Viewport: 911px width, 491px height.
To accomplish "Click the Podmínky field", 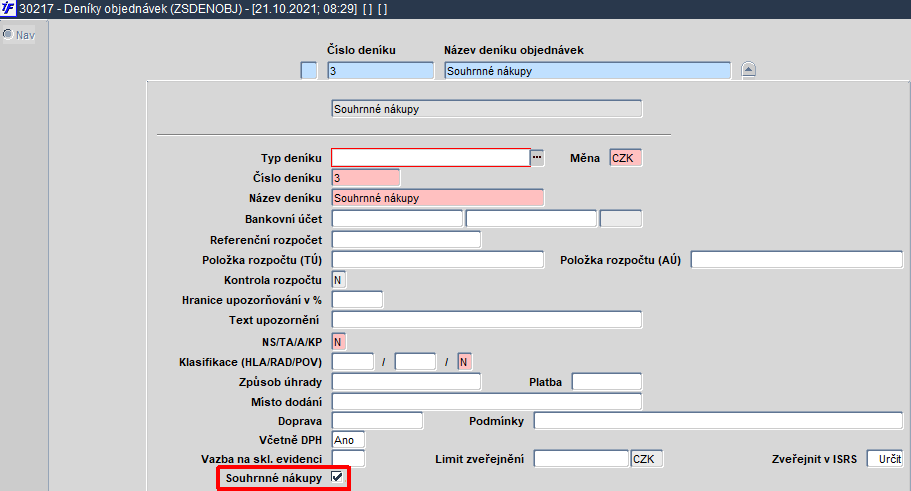I will pyautogui.click(x=718, y=421).
